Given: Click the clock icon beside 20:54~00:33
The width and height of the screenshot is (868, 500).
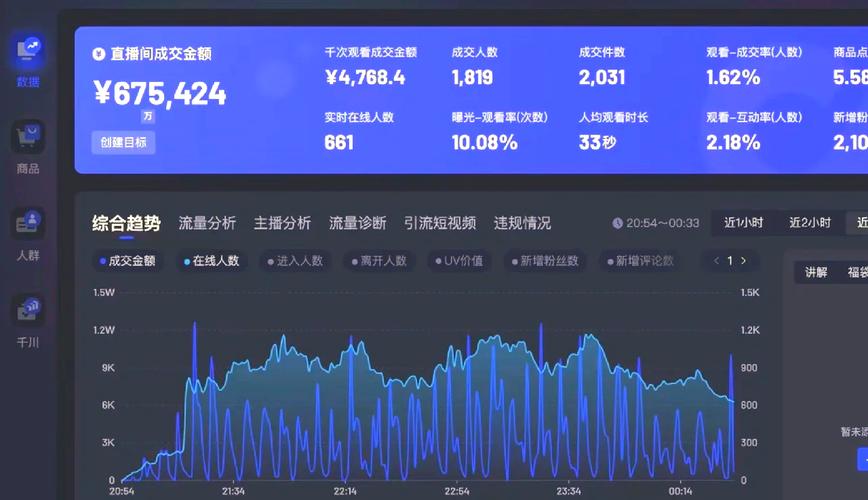Looking at the screenshot, I should pyautogui.click(x=617, y=223).
